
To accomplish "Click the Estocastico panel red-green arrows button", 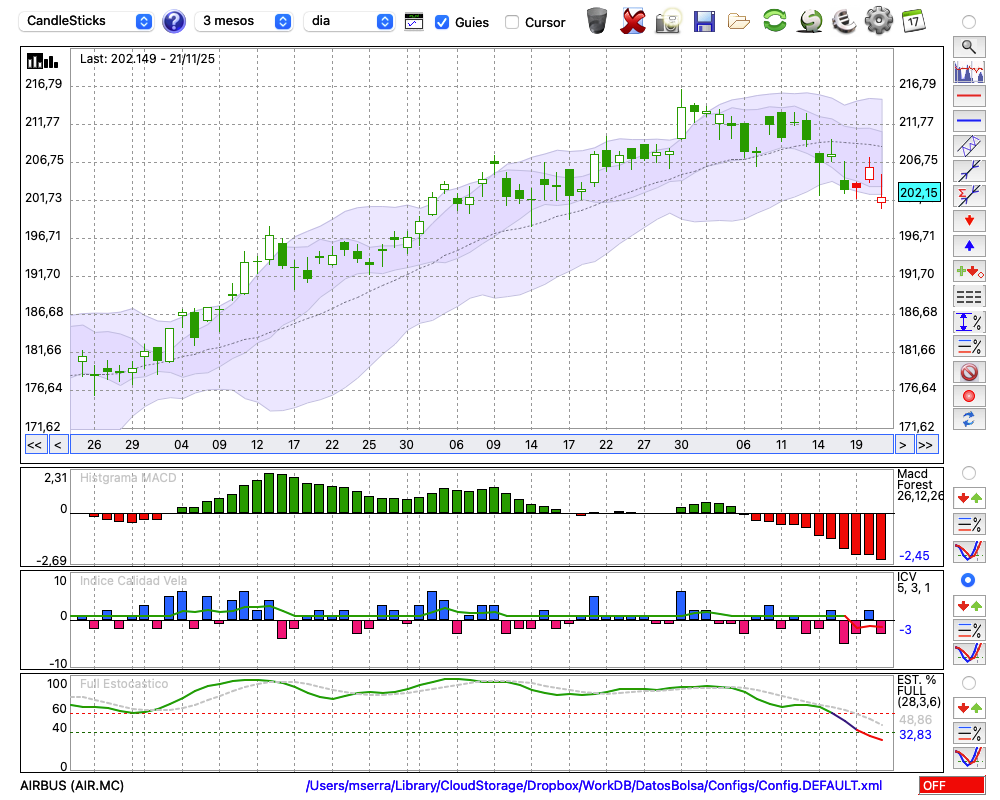I will pyautogui.click(x=969, y=708).
